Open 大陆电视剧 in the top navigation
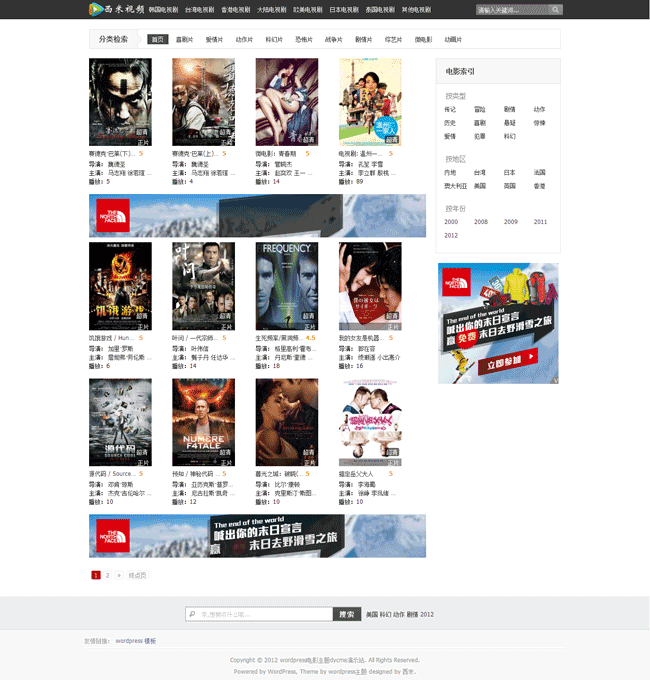 271,10
